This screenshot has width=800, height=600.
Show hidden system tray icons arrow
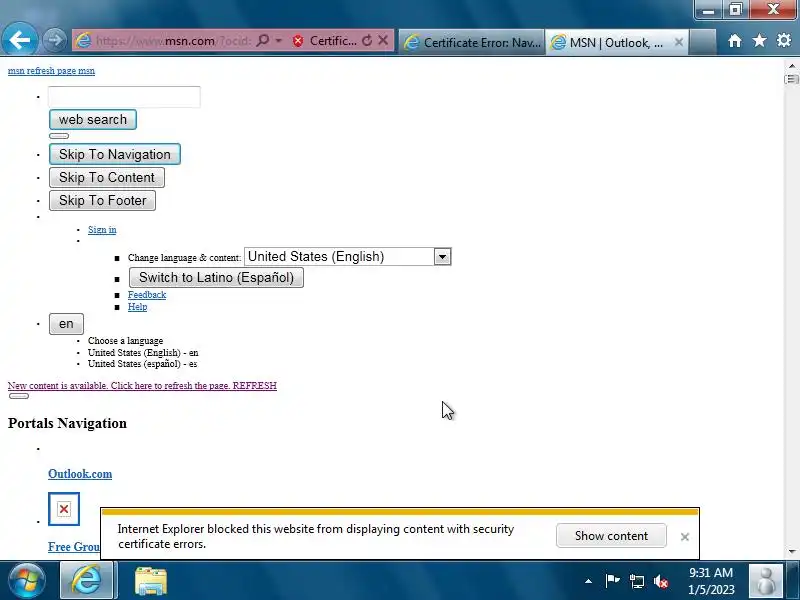(588, 581)
